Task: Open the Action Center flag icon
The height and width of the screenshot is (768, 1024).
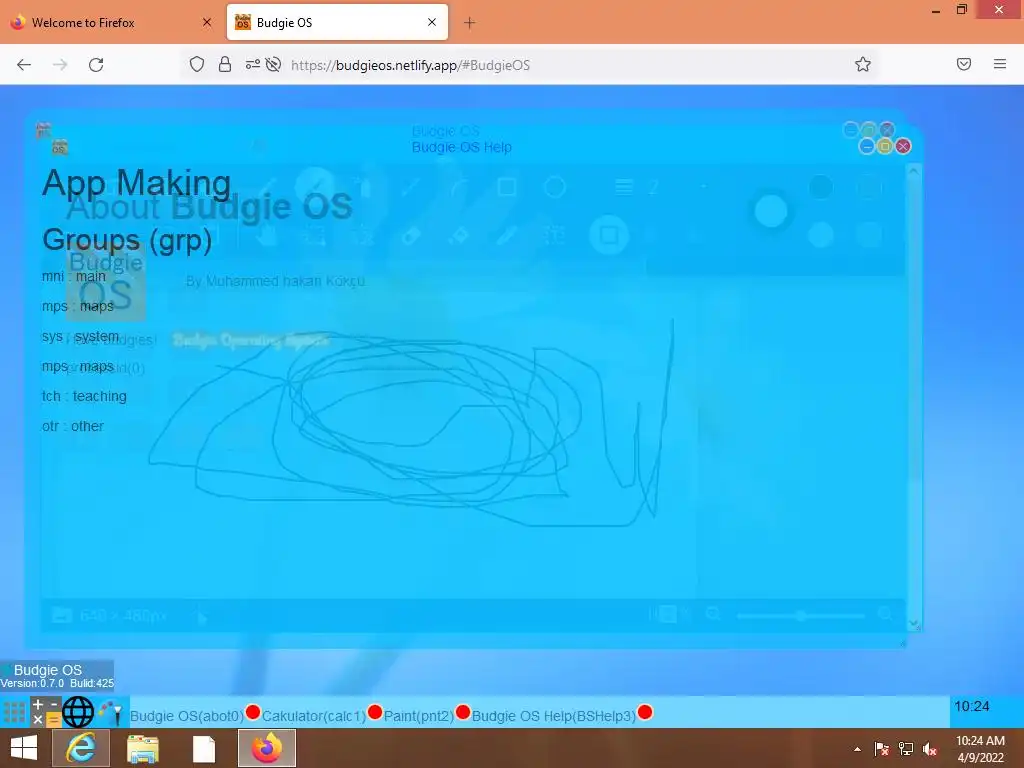Action: tap(881, 749)
